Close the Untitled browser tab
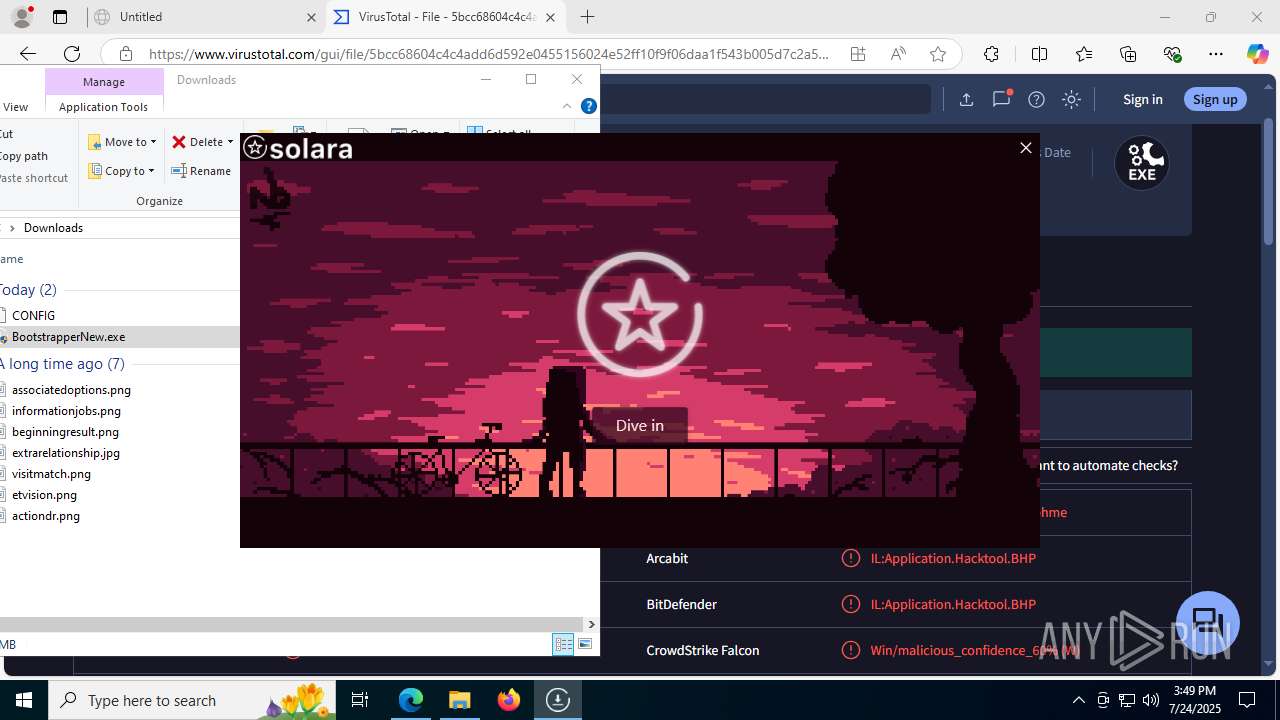 pos(311,17)
